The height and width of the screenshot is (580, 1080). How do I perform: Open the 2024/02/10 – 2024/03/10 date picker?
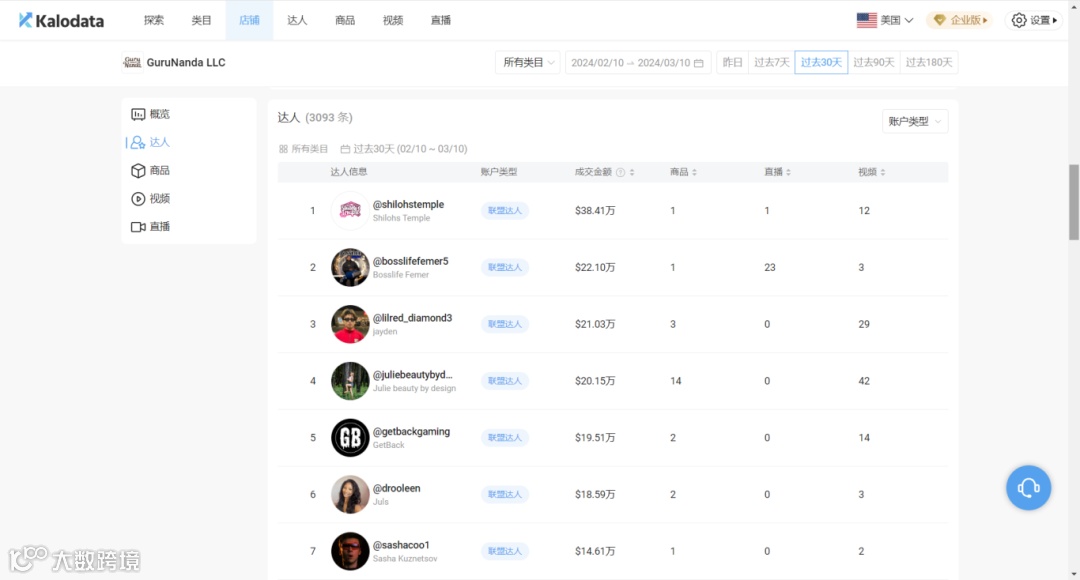point(637,63)
